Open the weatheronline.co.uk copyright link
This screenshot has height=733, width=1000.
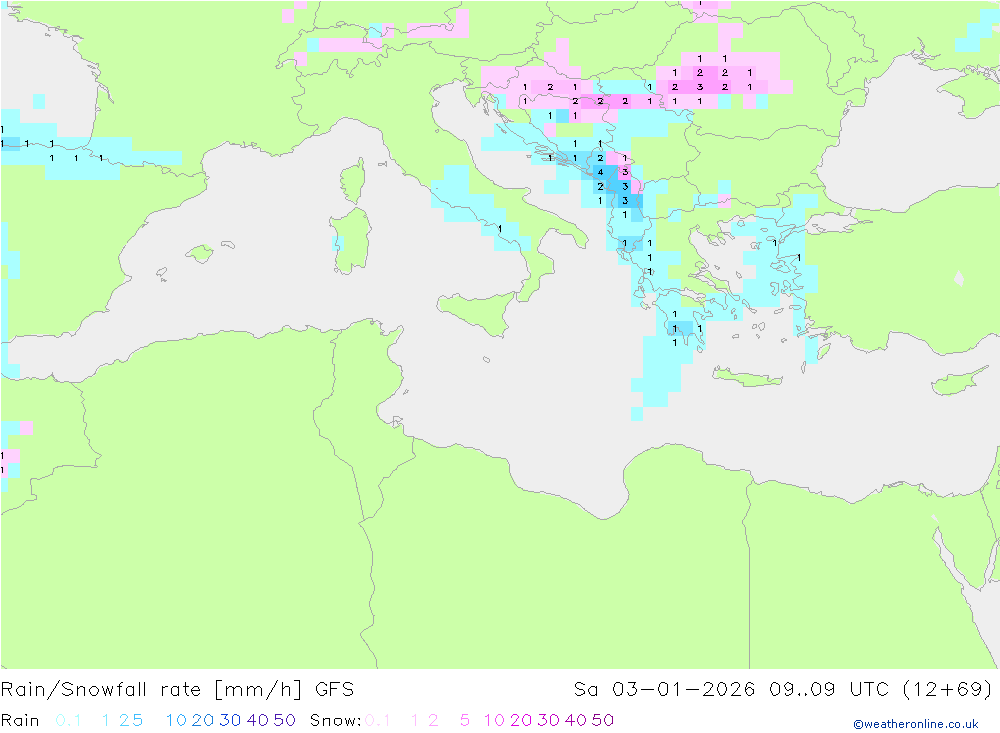click(x=916, y=724)
